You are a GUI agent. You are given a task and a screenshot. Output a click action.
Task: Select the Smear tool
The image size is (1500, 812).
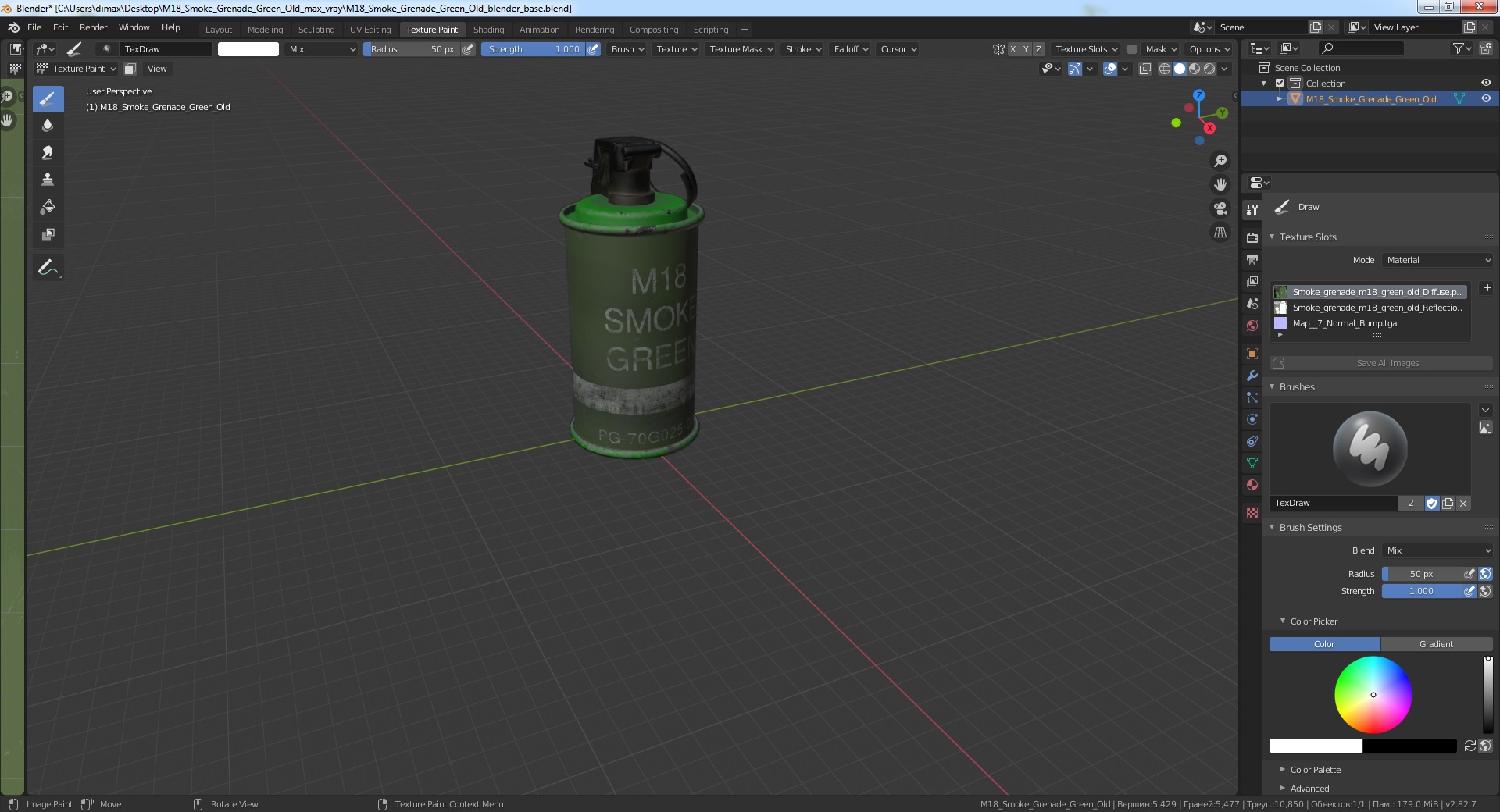[x=48, y=152]
